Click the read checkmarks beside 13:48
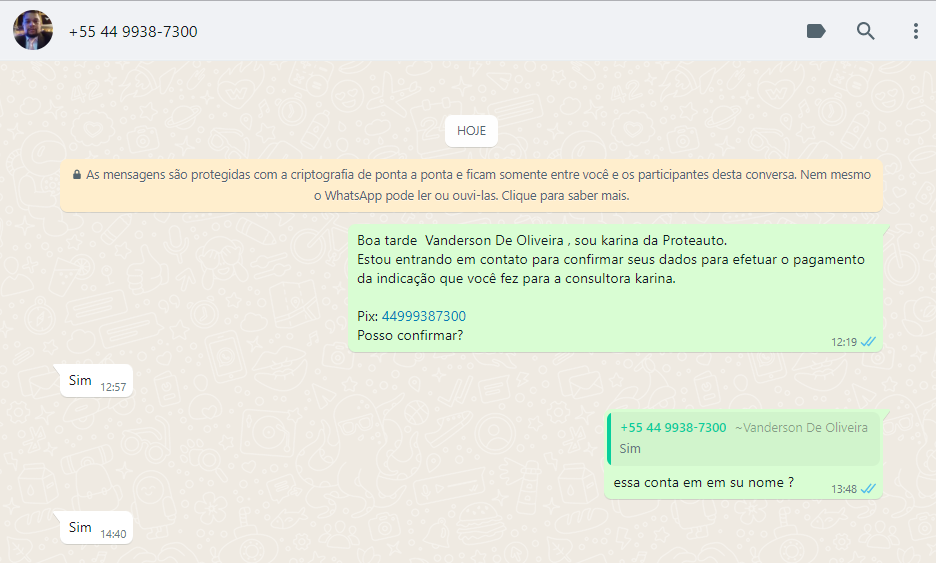The width and height of the screenshot is (936, 563). [x=869, y=489]
